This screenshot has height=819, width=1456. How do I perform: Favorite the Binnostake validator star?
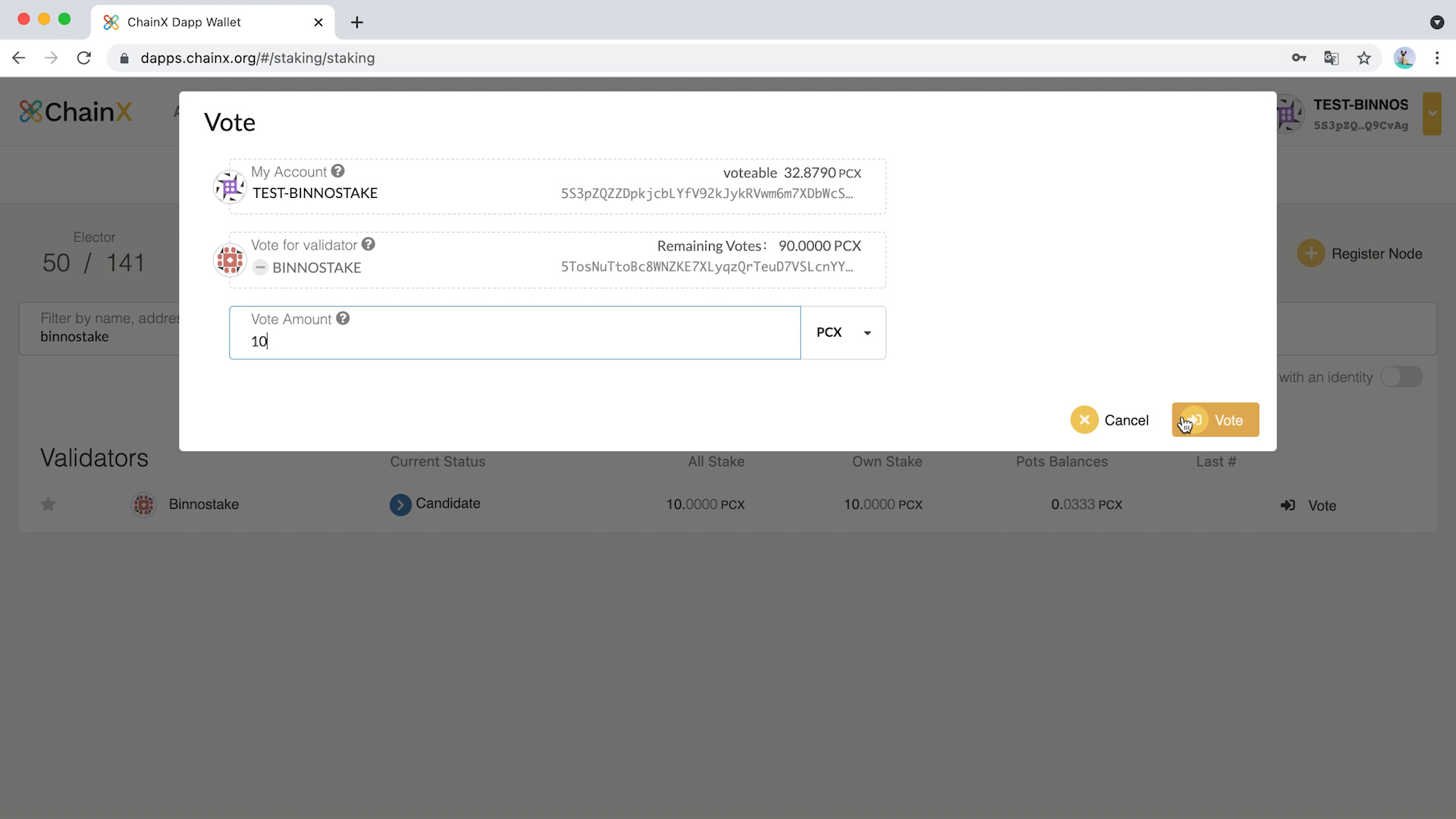tap(48, 504)
